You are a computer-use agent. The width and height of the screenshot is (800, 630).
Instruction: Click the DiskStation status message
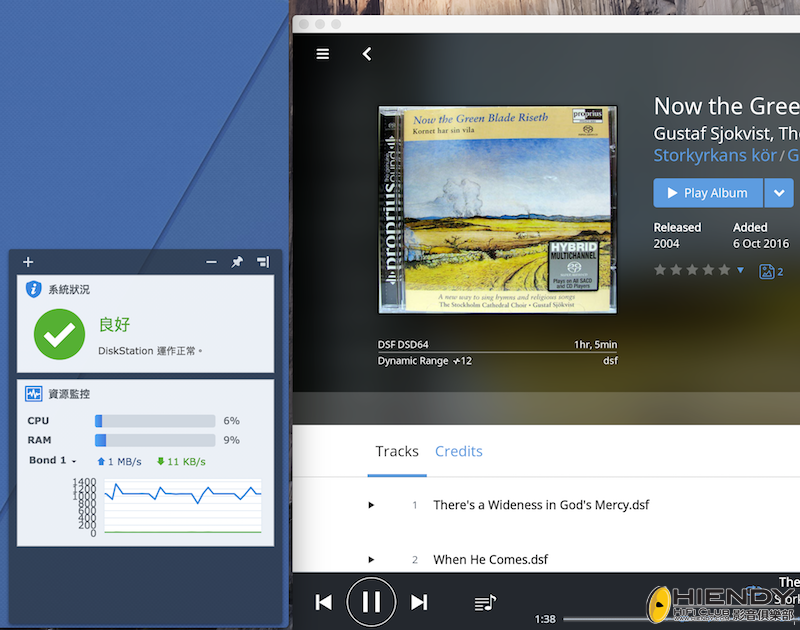click(150, 351)
